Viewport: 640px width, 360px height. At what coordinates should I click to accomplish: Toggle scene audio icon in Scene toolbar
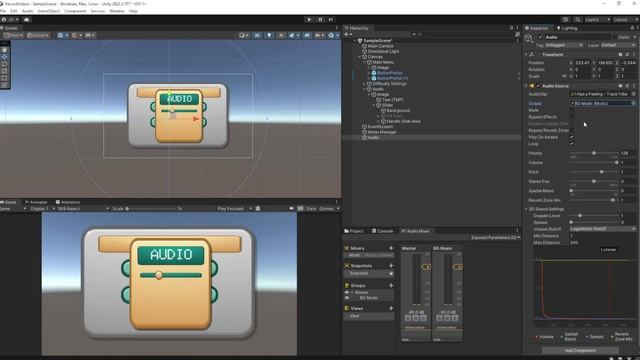pyautogui.click(x=281, y=36)
